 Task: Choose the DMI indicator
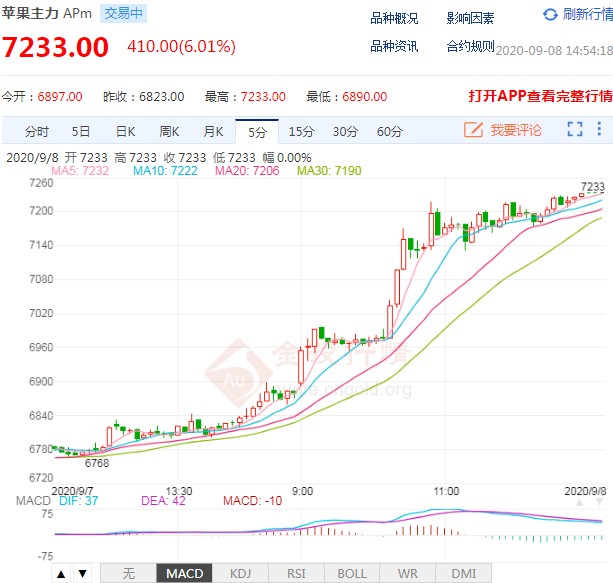[463, 574]
